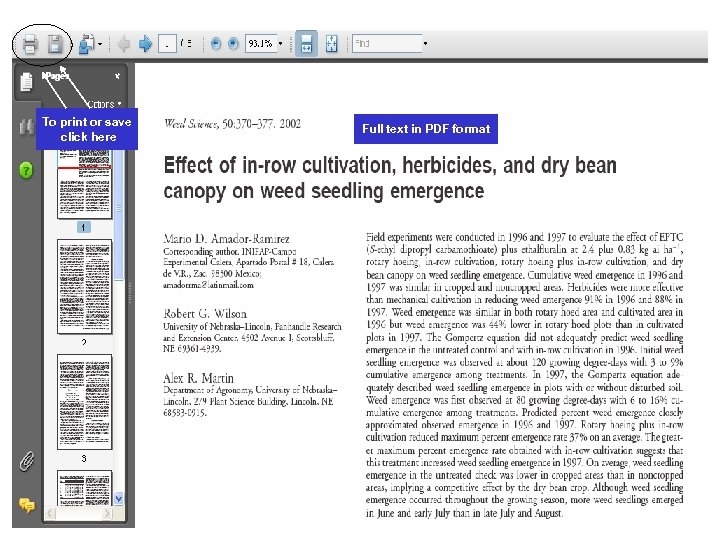Screen dimensions: 720x540
Task: Click the thumbnail panel scroll-right arrow
Action: point(107,513)
